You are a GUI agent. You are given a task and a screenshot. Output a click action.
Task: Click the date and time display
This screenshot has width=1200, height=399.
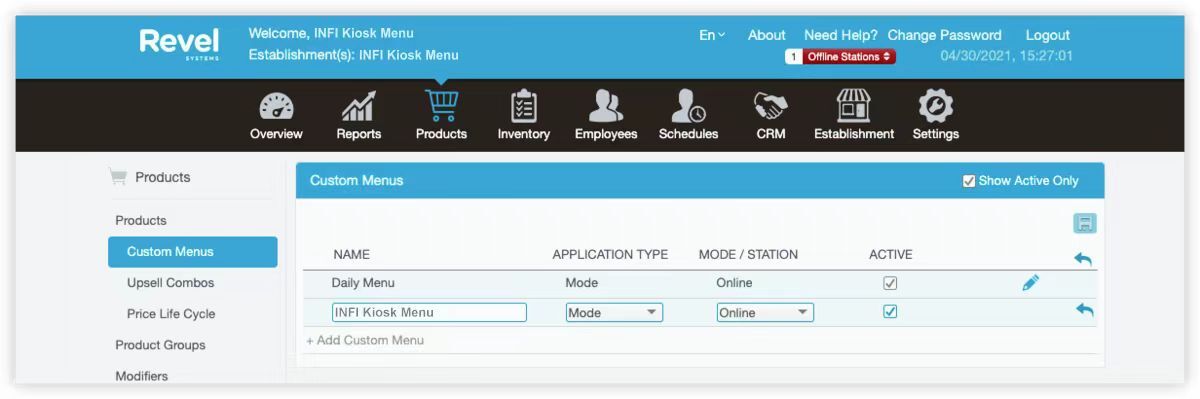(x=1006, y=56)
